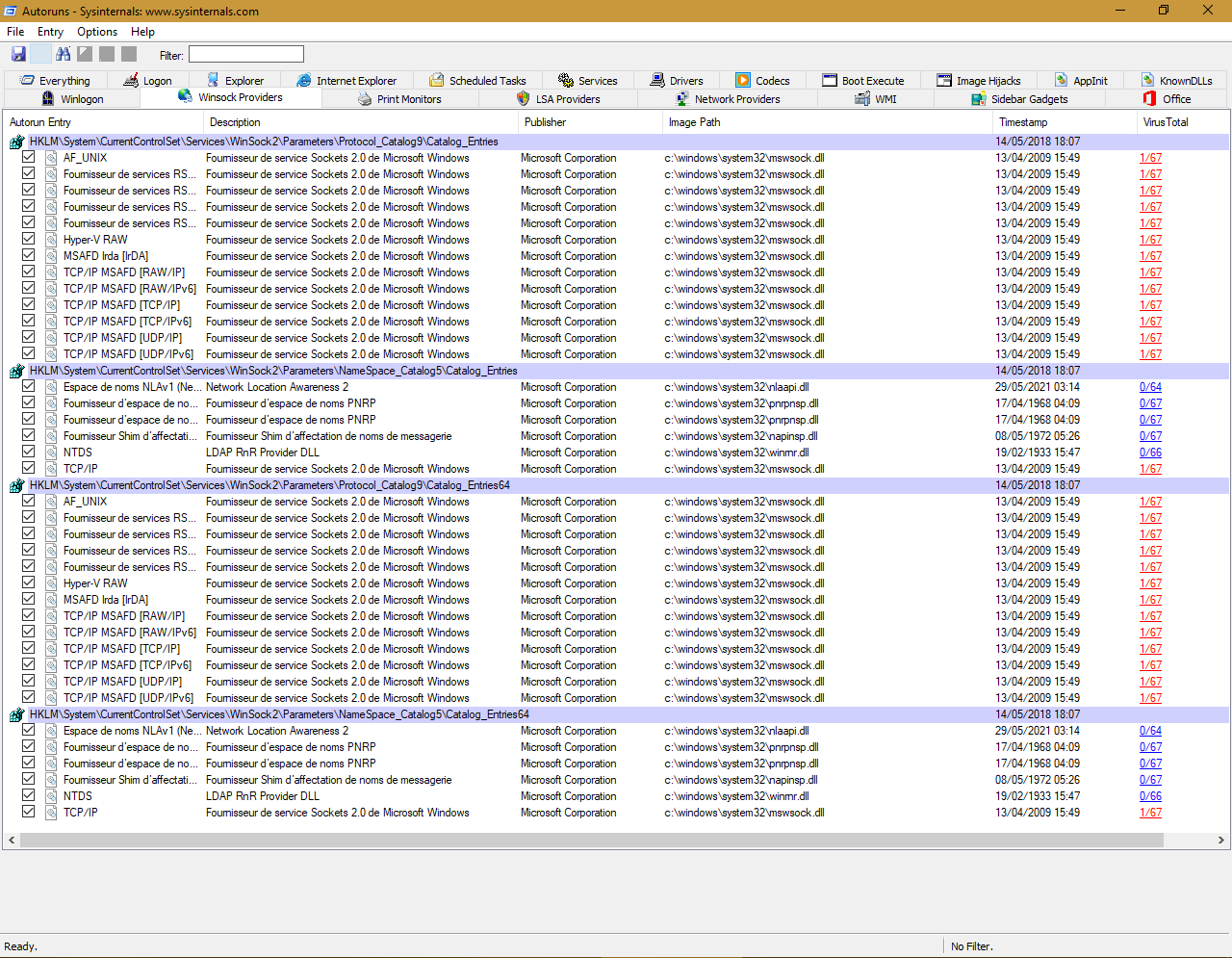Viewport: 1232px width, 958px height.
Task: Click registry icon beside Protocol_Catalog9\Catalog_Entries64 key
Action: [x=16, y=485]
